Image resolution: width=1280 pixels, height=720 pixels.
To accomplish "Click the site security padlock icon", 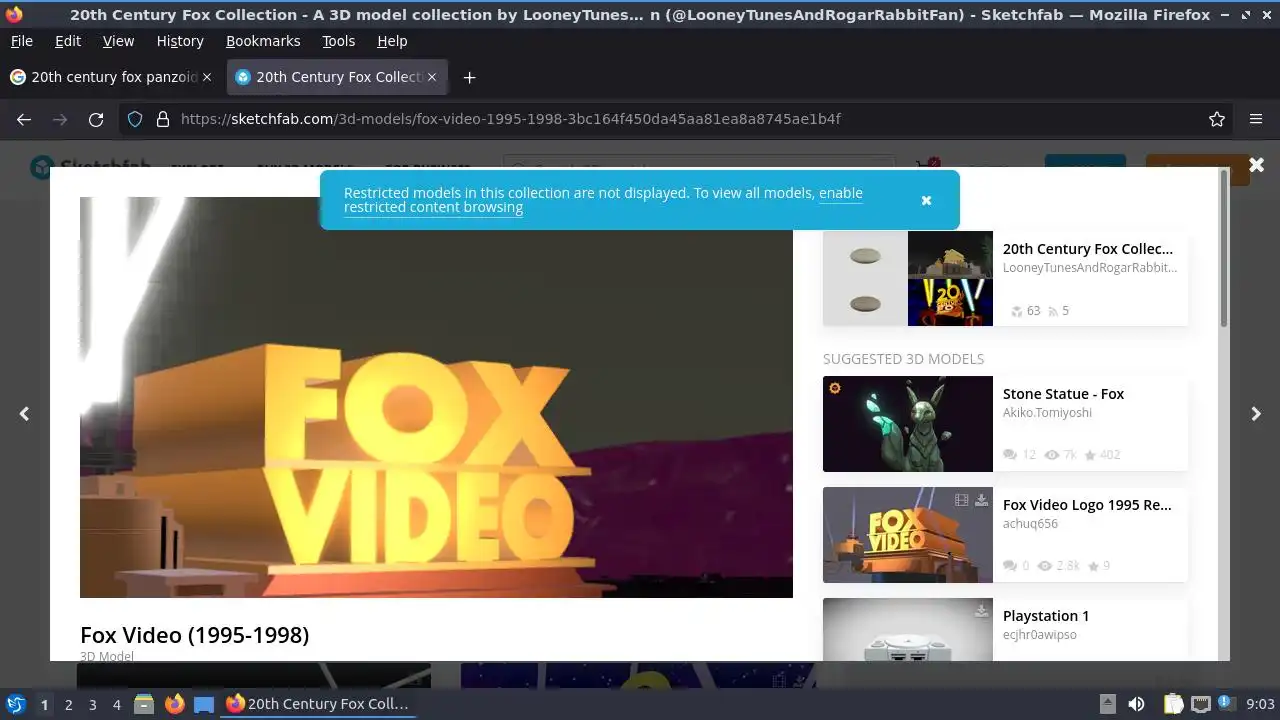I will 163,119.
